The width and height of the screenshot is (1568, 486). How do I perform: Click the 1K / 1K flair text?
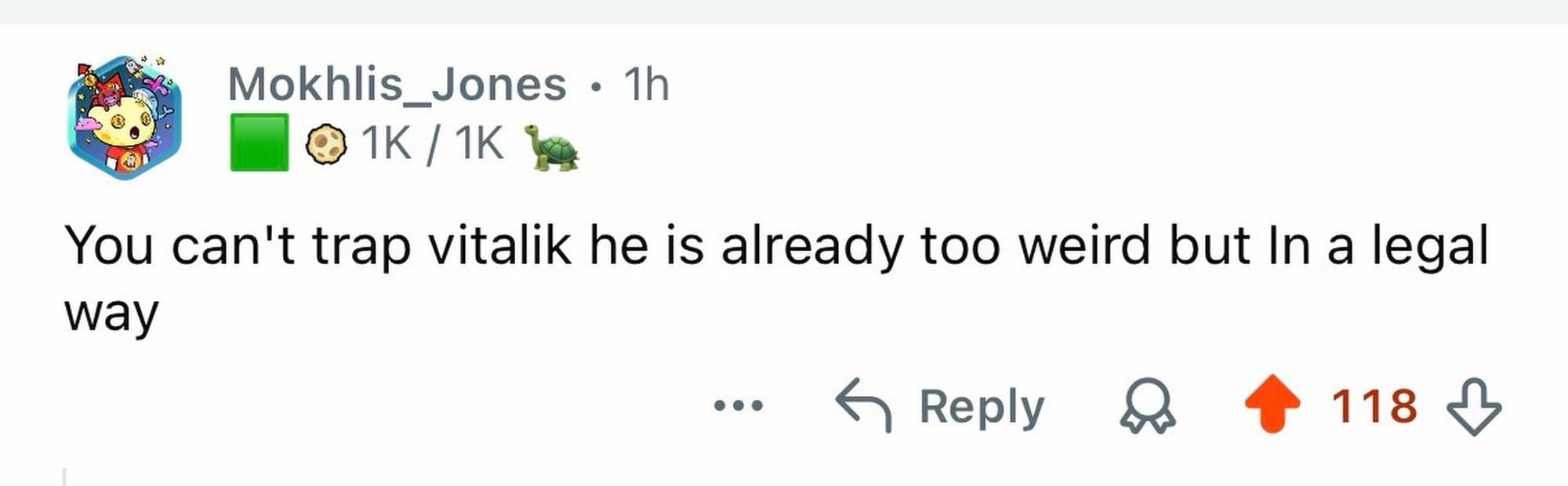432,144
